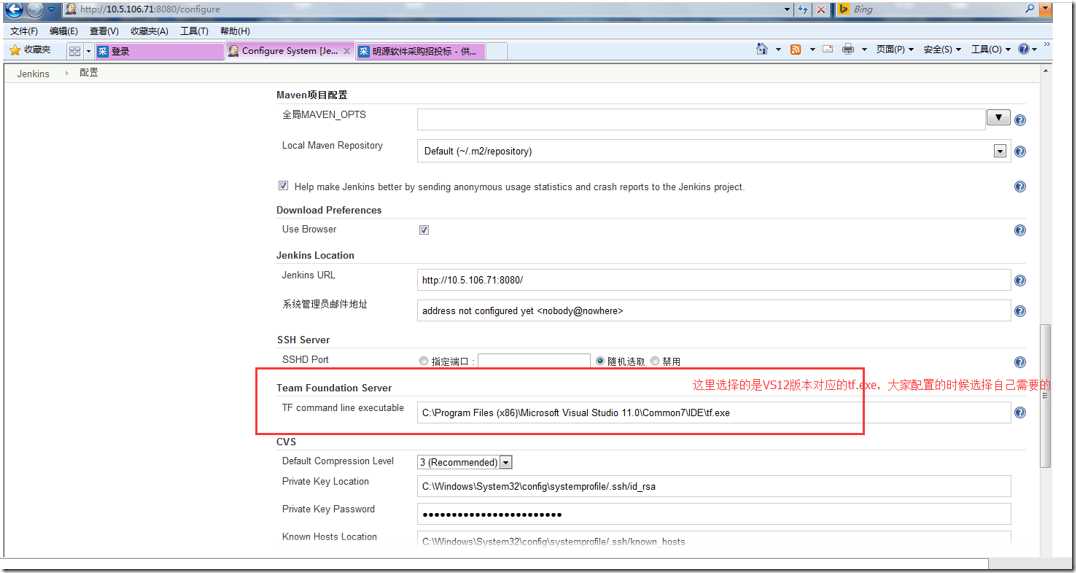Viewport: 1076px width, 573px height.
Task: Click the browser Forward arrow button
Action: (34, 9)
